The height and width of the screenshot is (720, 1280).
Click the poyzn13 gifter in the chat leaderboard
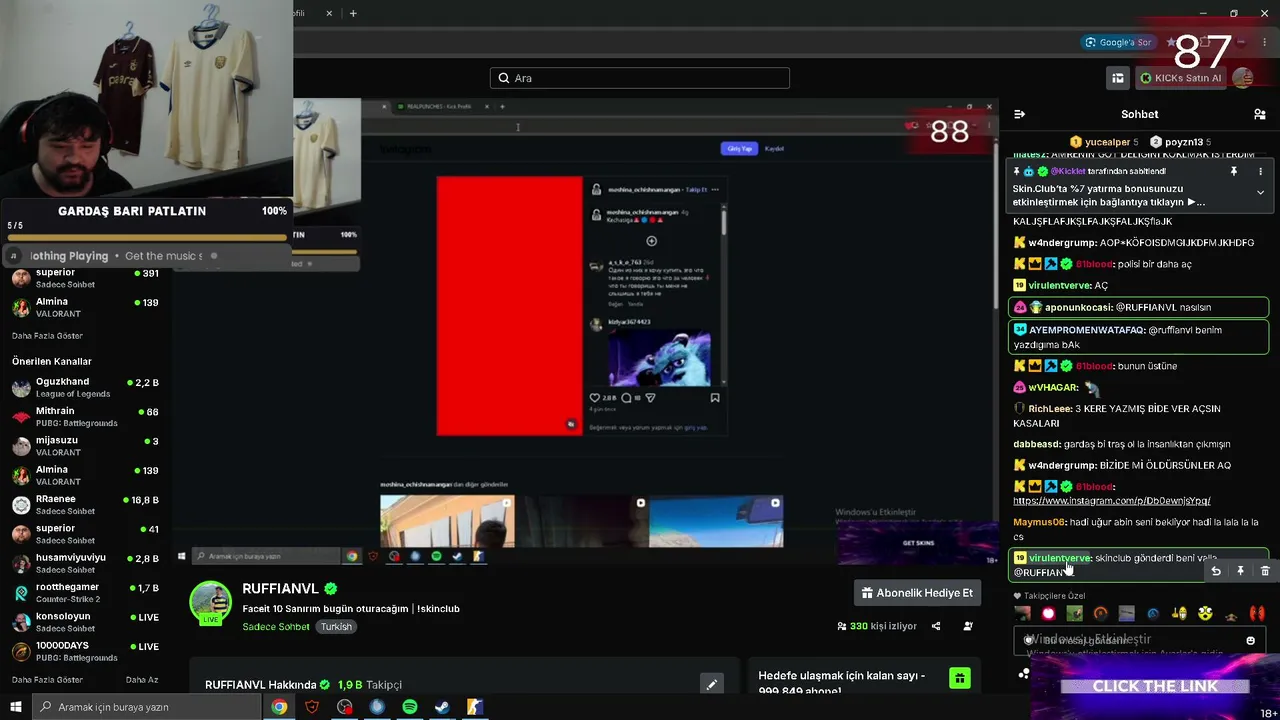pos(1181,142)
